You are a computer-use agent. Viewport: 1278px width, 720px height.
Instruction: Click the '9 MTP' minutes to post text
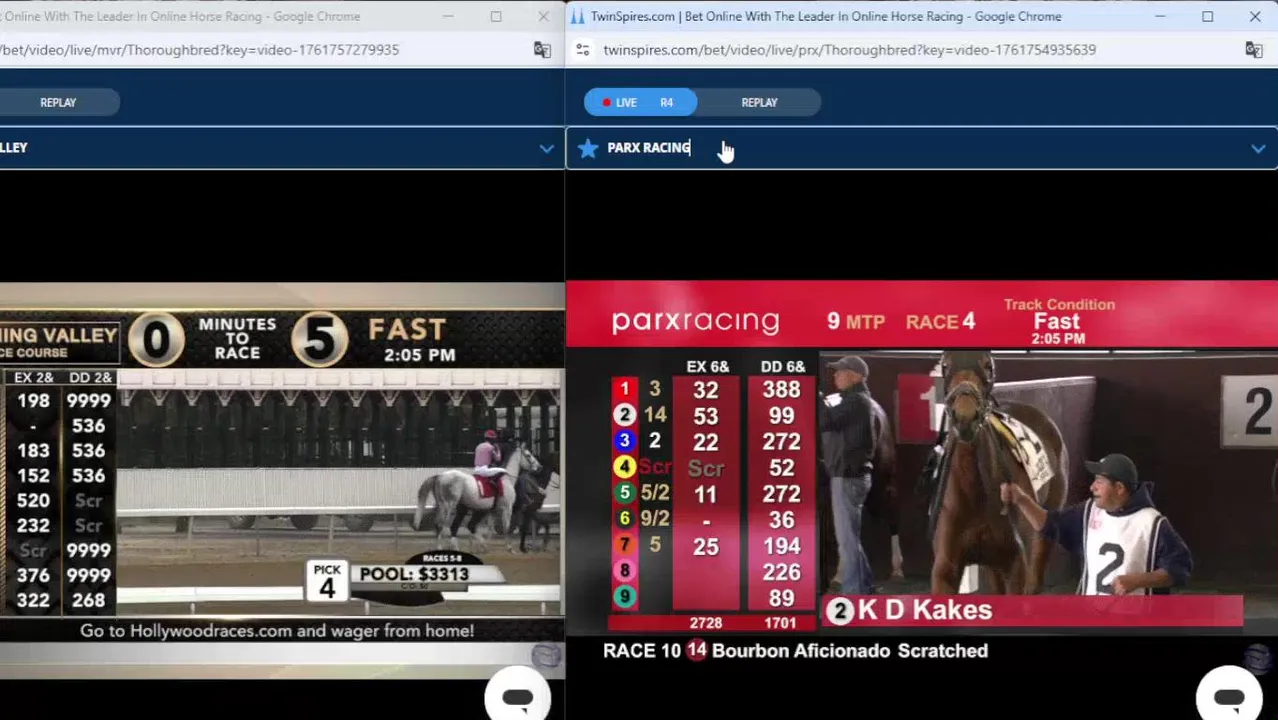tap(856, 321)
